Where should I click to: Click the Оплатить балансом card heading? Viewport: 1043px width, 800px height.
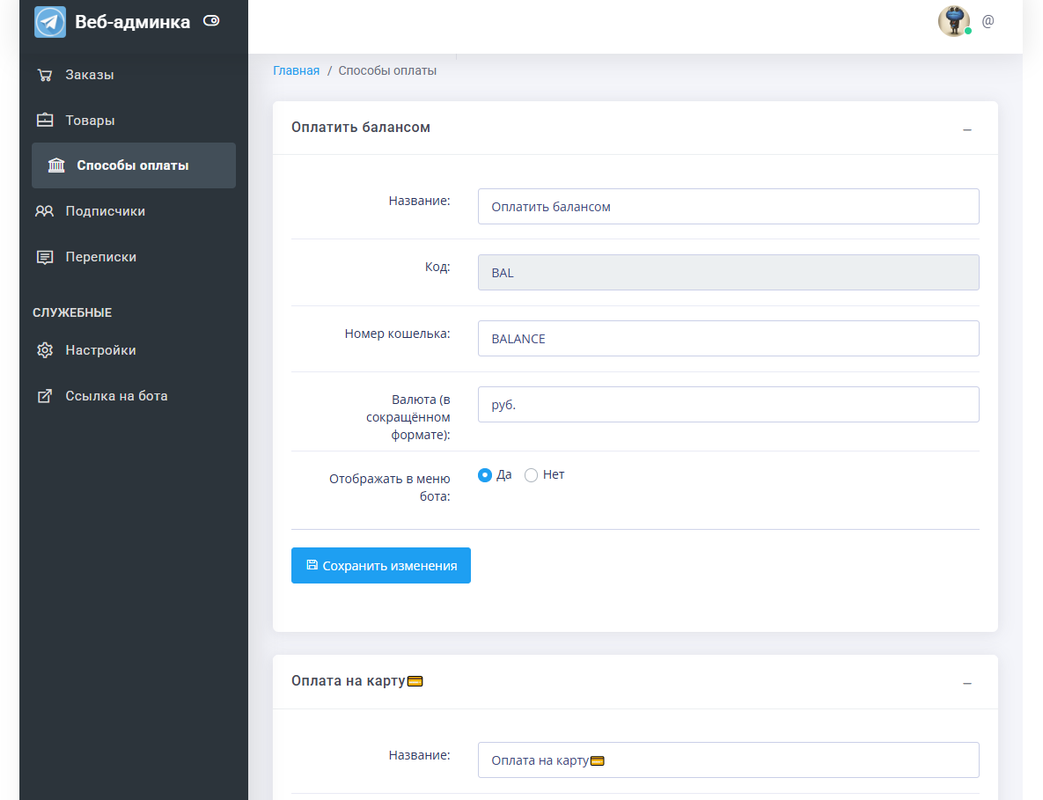click(361, 127)
